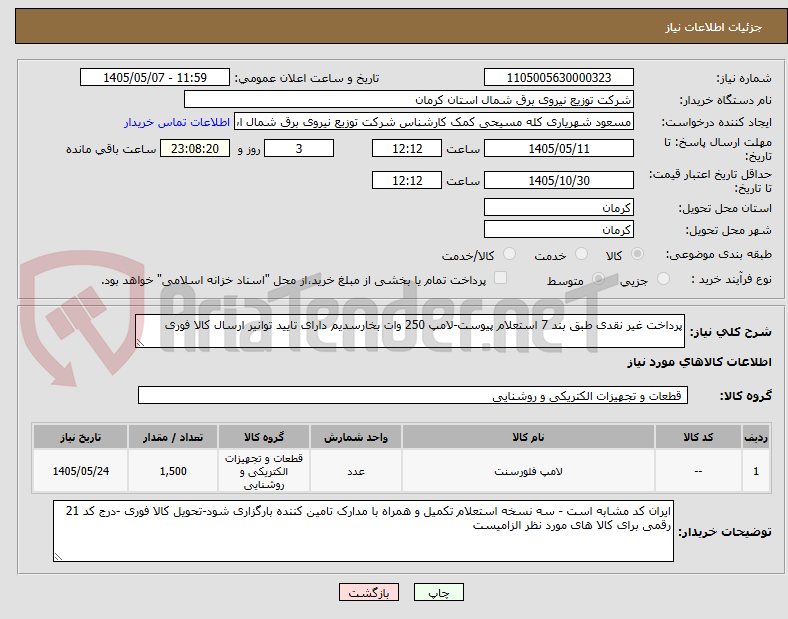788x619 pixels.
Task: Click the چاپ (print) button
Action: (x=438, y=592)
